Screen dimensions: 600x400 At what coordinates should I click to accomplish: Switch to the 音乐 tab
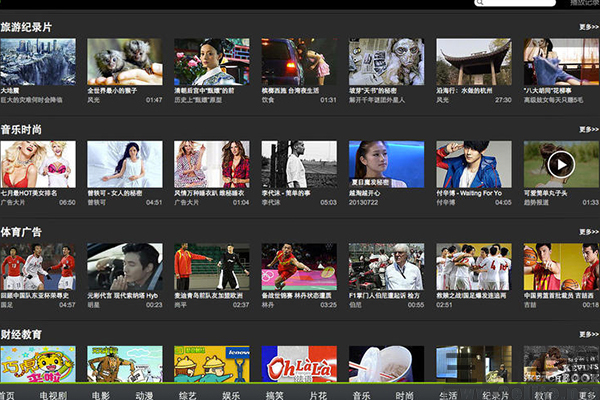pos(362,395)
